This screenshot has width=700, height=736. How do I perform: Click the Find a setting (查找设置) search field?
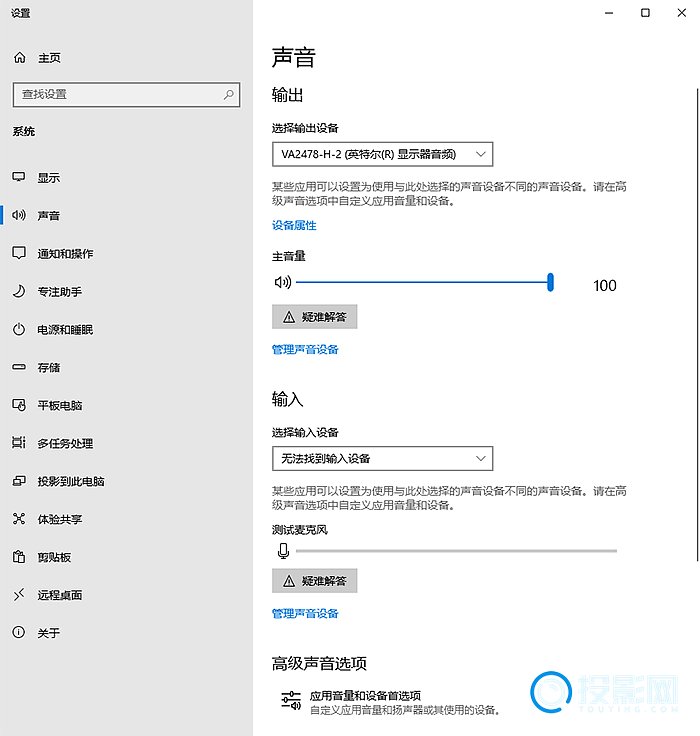pos(118,94)
